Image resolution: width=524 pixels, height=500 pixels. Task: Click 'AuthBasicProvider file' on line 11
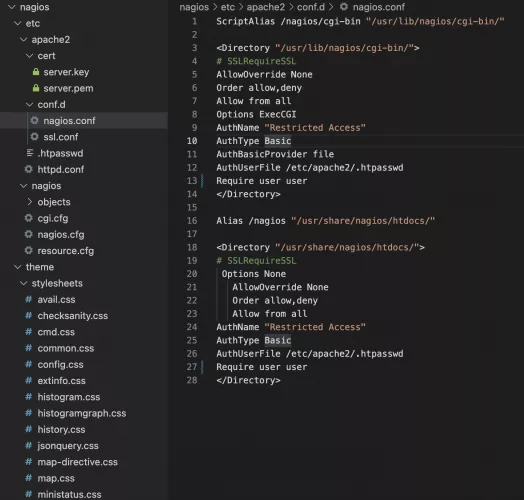coord(275,154)
